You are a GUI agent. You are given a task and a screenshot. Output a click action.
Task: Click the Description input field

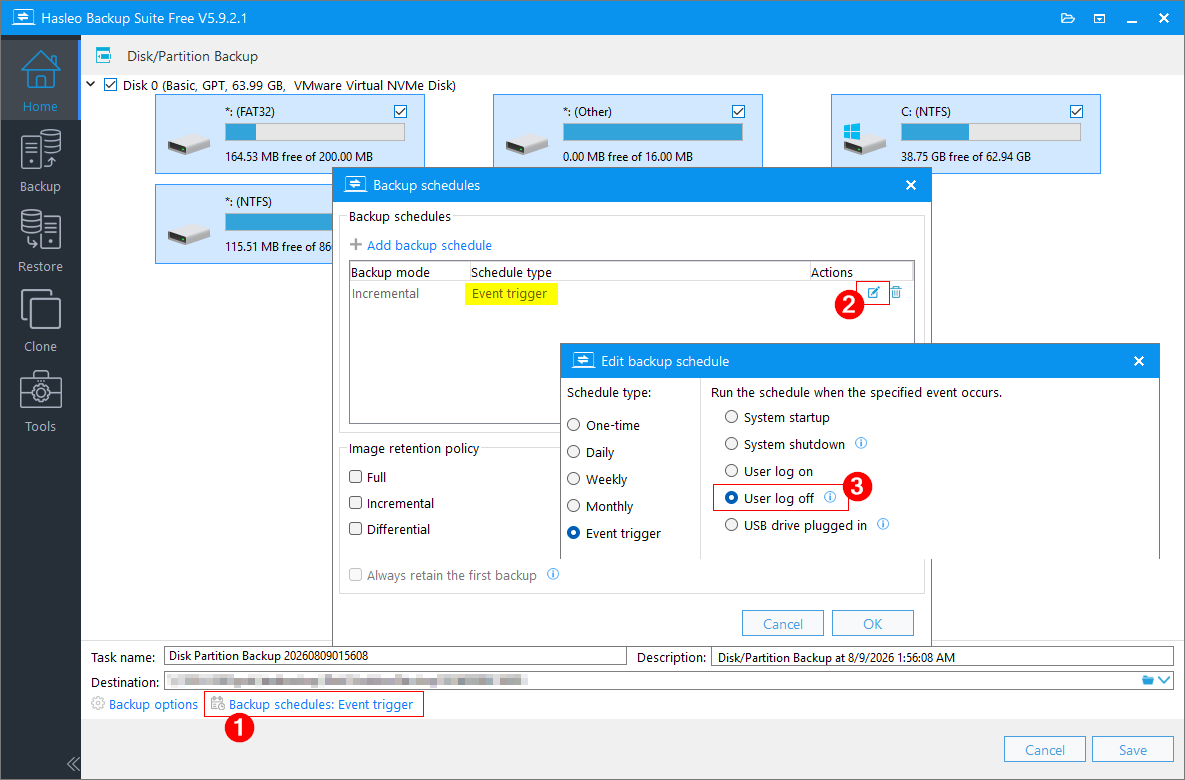(x=942, y=656)
